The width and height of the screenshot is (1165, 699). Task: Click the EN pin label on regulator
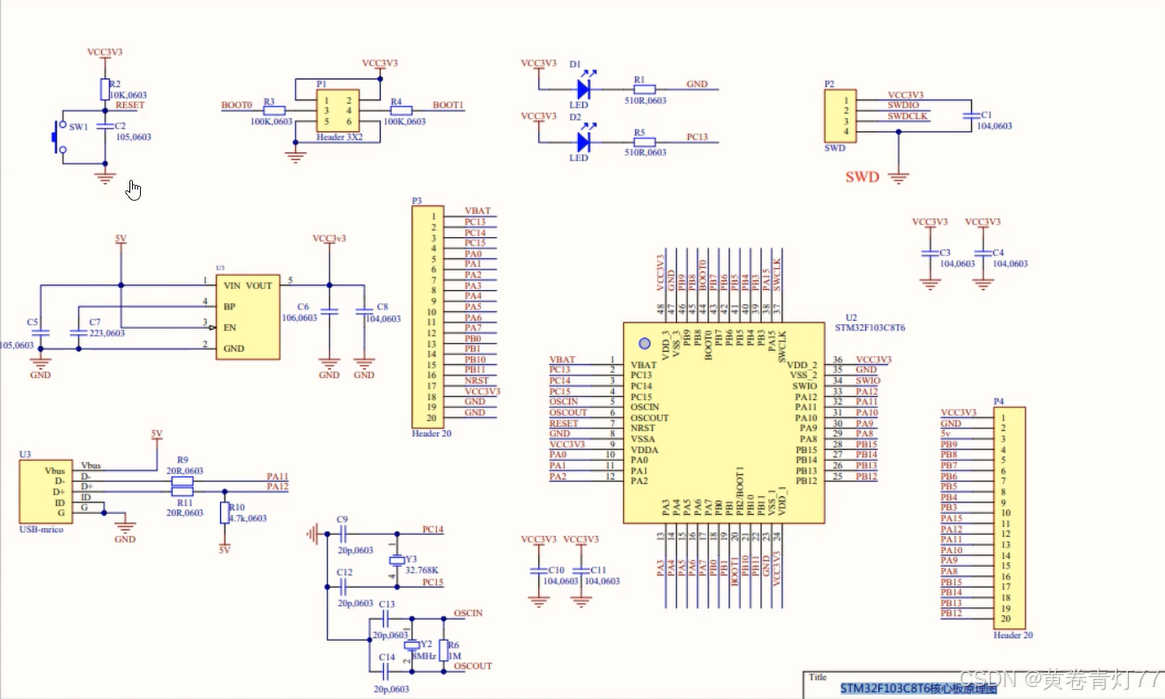click(x=230, y=328)
